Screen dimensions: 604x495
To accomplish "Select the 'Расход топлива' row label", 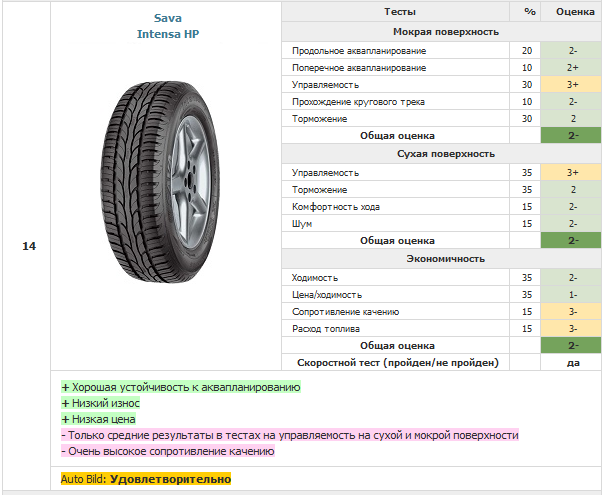I will pos(326,329).
